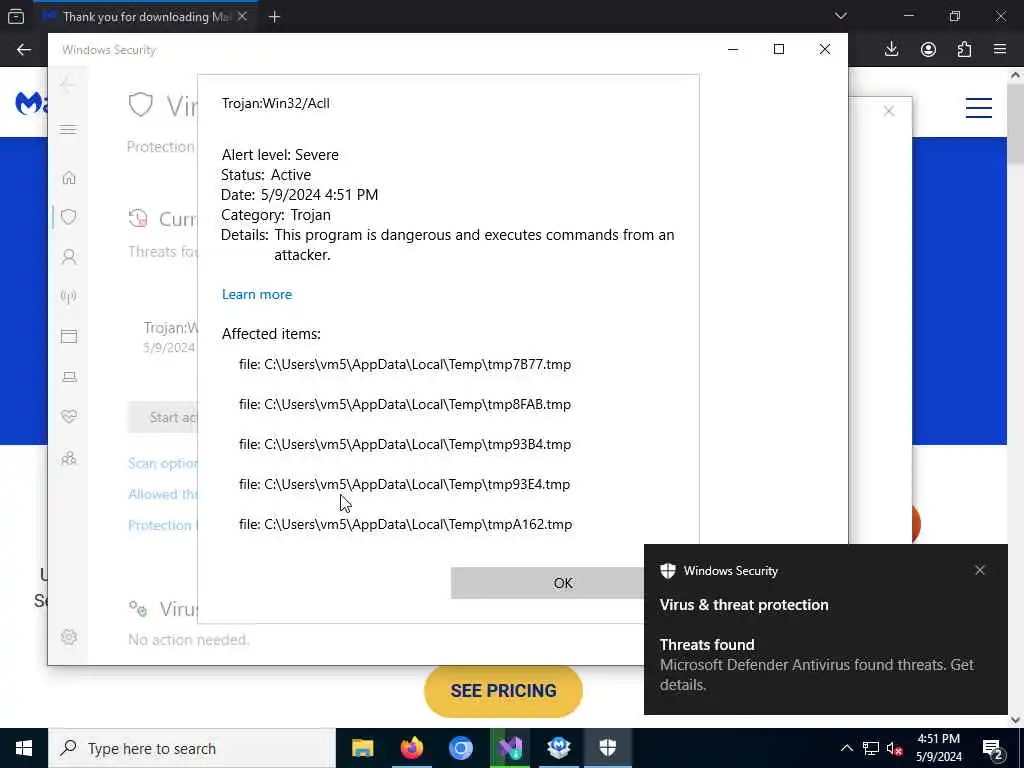Dismiss the Windows Security notification
Image resolution: width=1024 pixels, height=768 pixels.
[980, 570]
